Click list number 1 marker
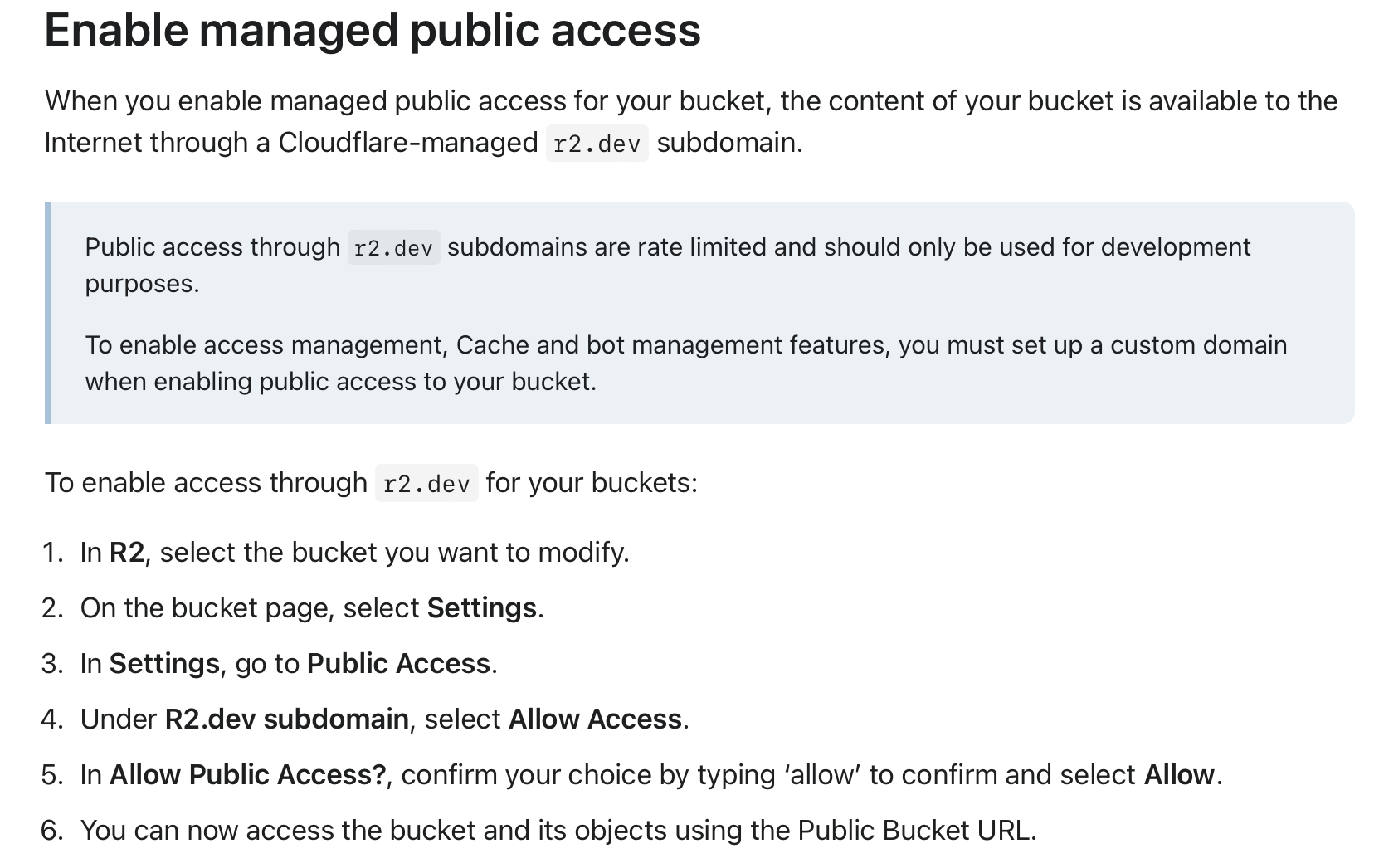 point(52,553)
